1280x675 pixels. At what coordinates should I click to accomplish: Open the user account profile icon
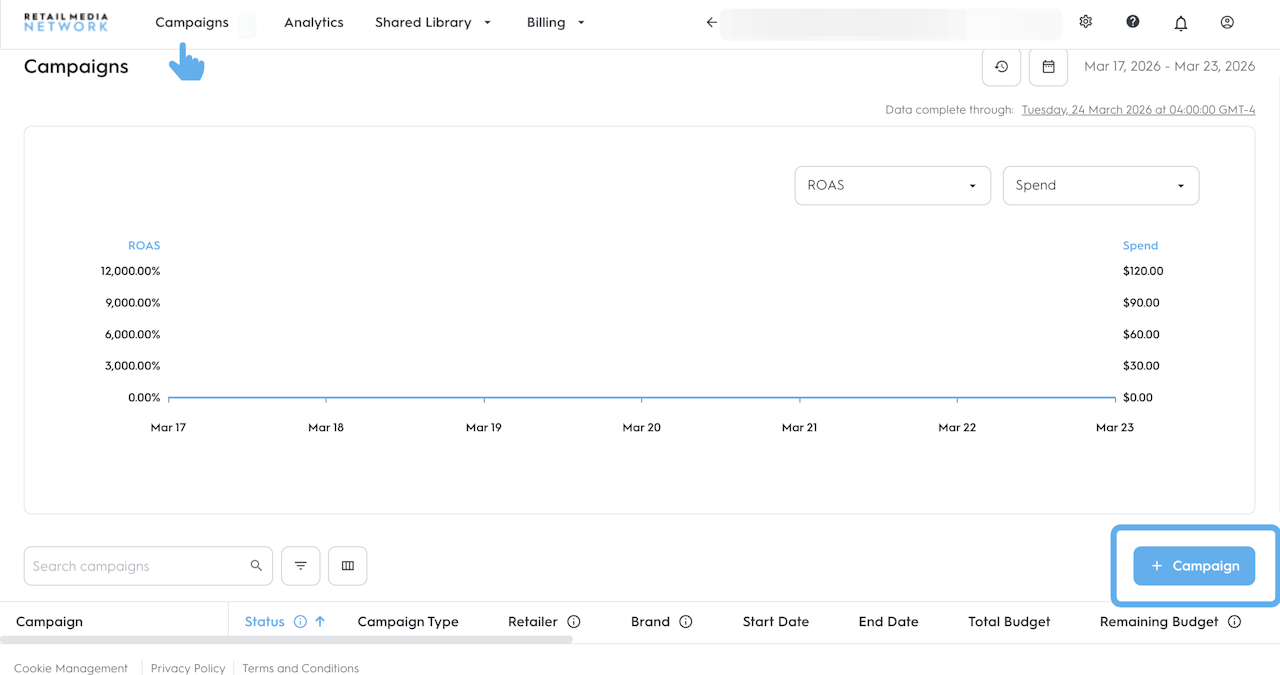(1227, 22)
